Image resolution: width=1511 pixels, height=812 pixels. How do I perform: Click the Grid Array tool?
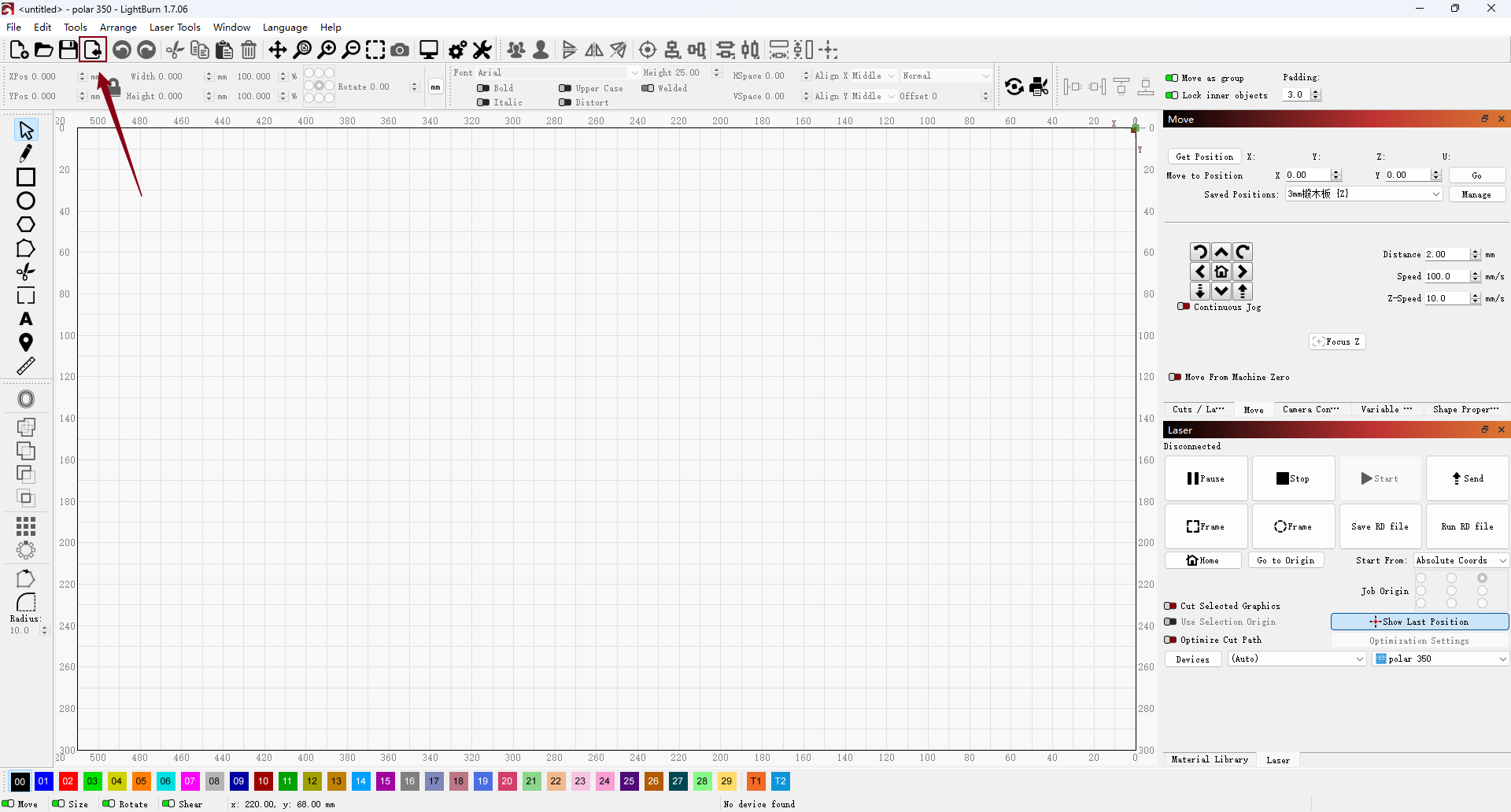(x=26, y=526)
